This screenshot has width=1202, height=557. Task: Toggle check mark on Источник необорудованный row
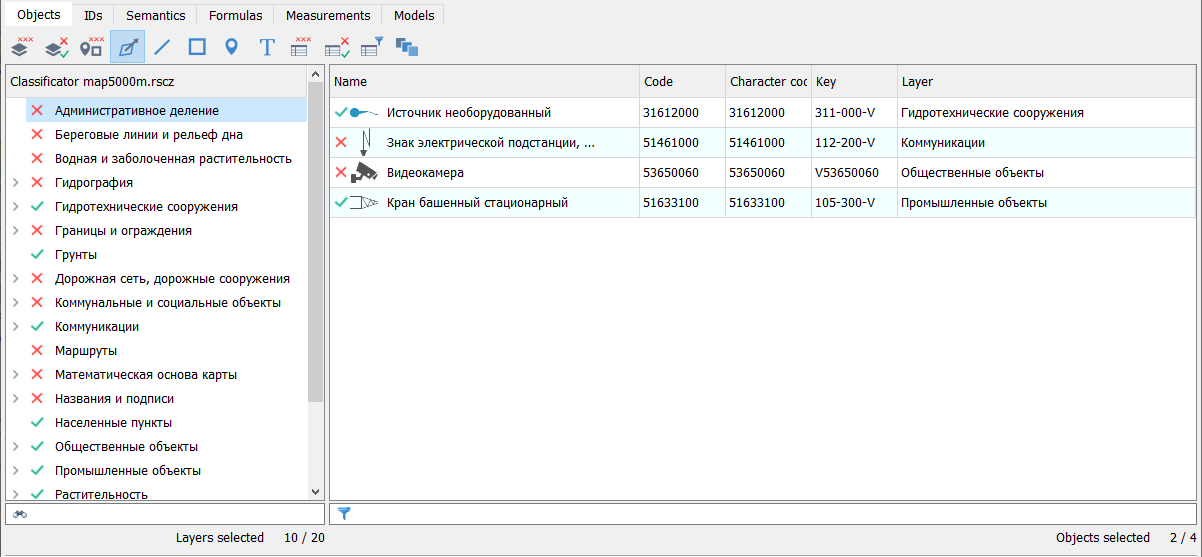tap(341, 113)
